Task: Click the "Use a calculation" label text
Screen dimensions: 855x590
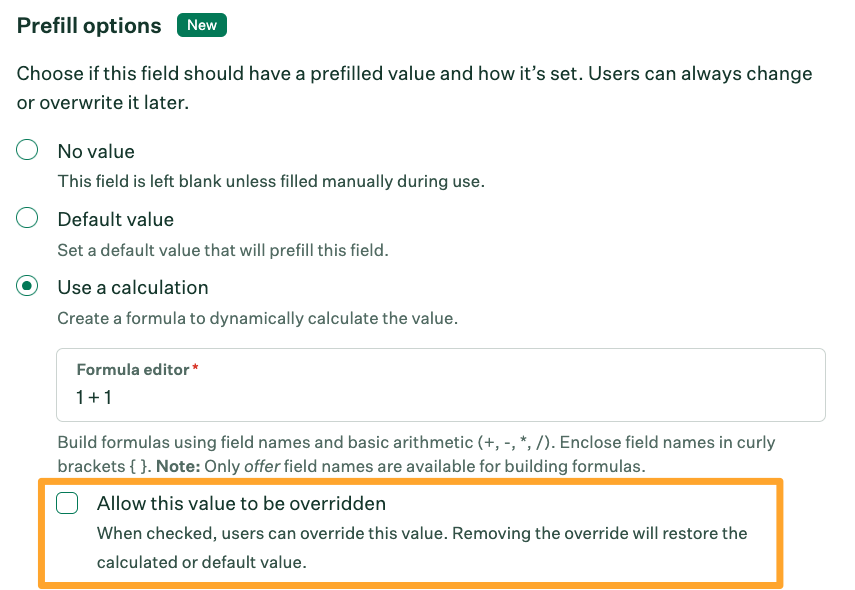Action: tap(133, 287)
